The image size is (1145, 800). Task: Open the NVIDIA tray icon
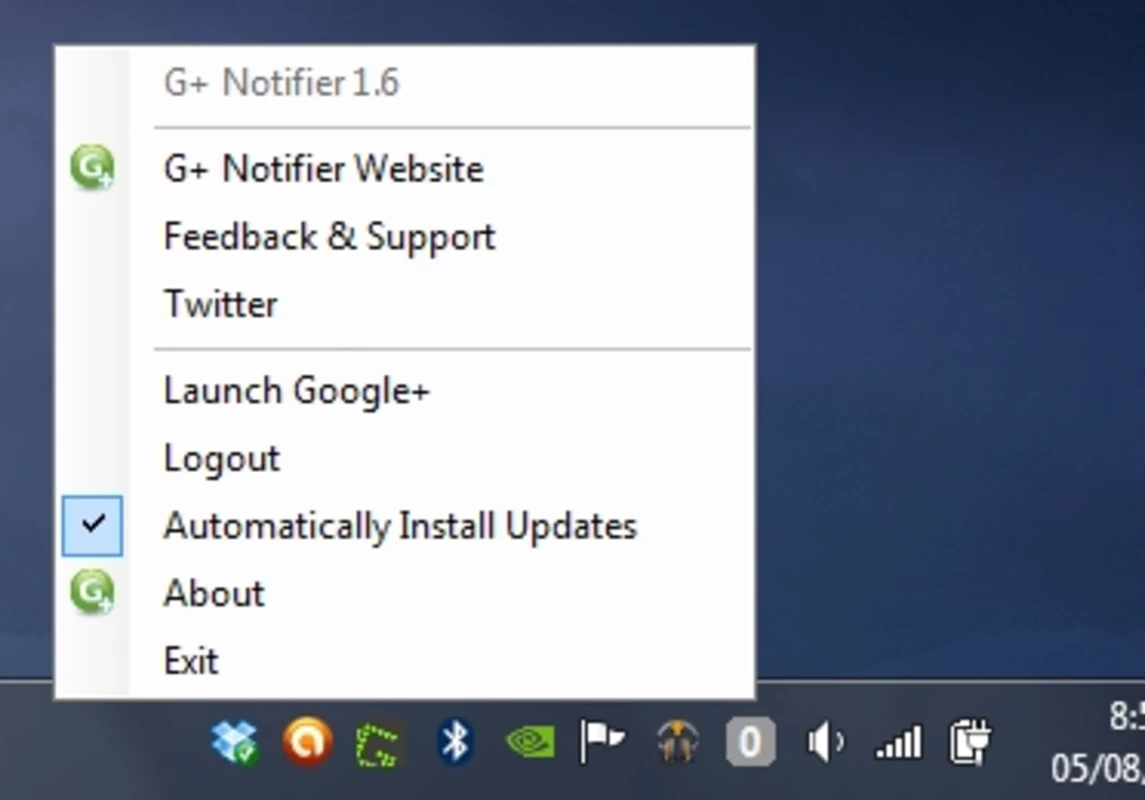tap(530, 742)
